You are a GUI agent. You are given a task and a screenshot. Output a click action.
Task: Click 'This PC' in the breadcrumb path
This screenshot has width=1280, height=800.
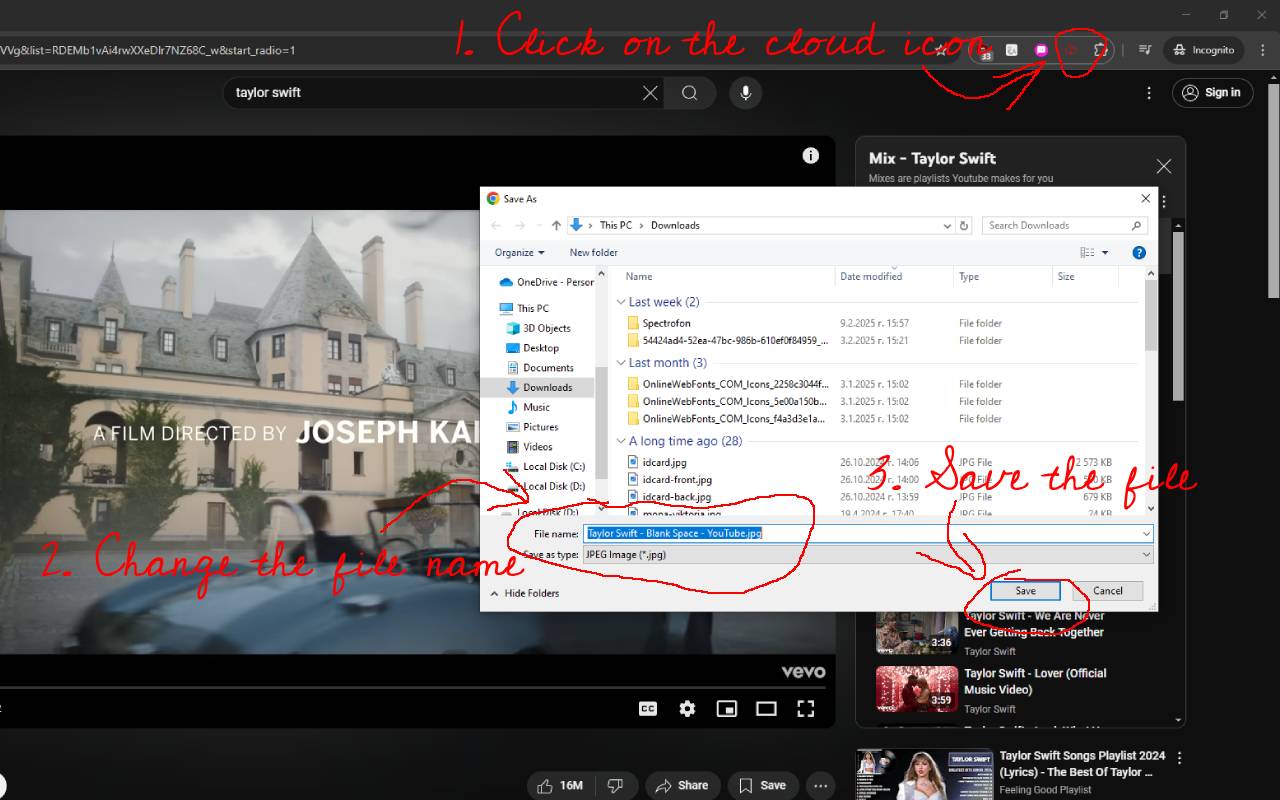[x=617, y=225]
